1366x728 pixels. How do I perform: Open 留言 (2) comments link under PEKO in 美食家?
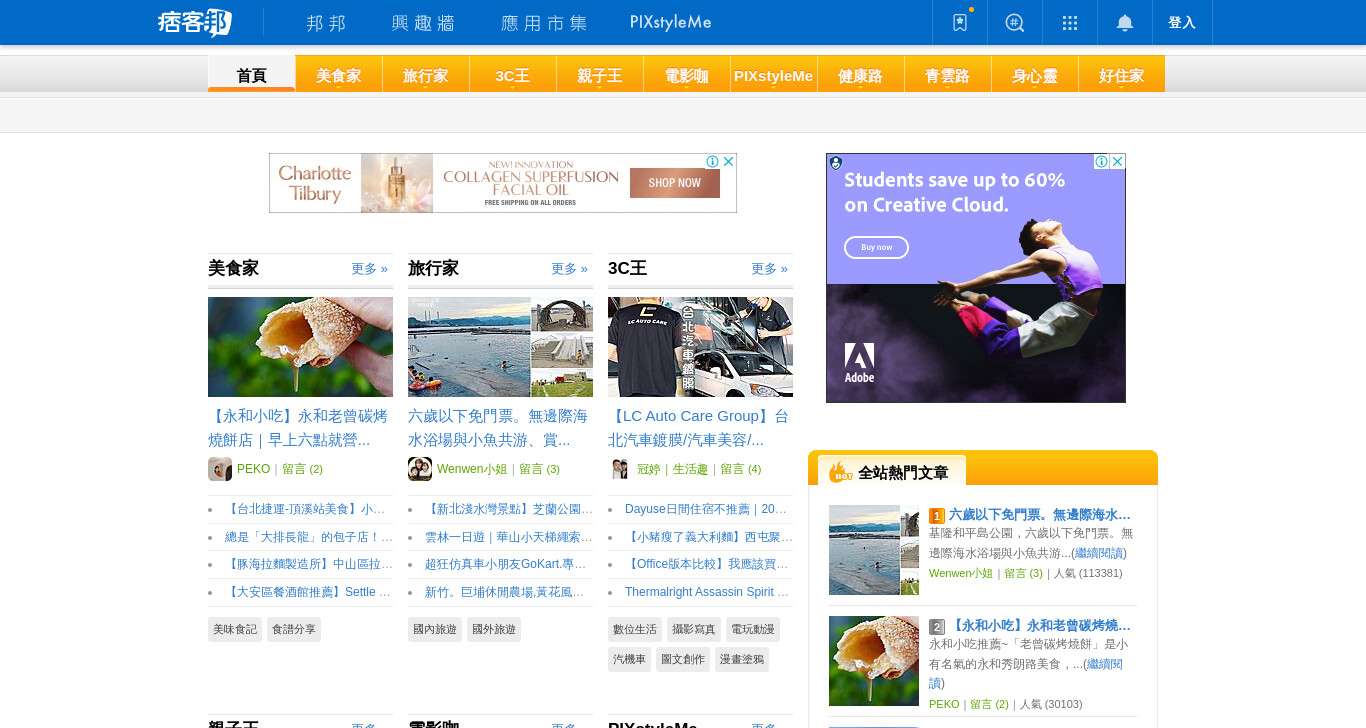302,469
